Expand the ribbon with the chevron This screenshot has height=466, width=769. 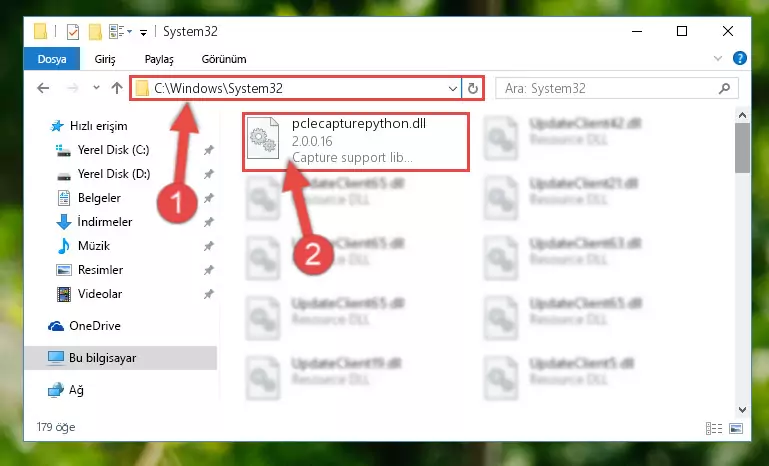718,58
